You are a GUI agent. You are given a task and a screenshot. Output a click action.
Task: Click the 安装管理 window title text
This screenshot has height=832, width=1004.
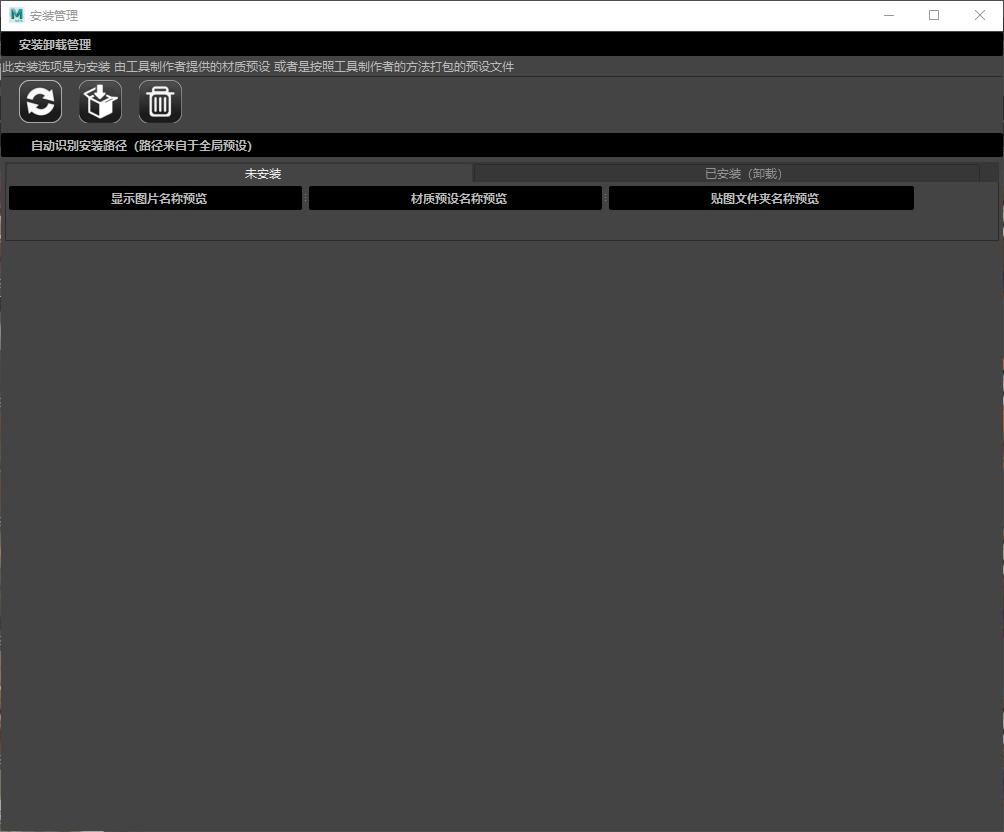click(x=54, y=16)
